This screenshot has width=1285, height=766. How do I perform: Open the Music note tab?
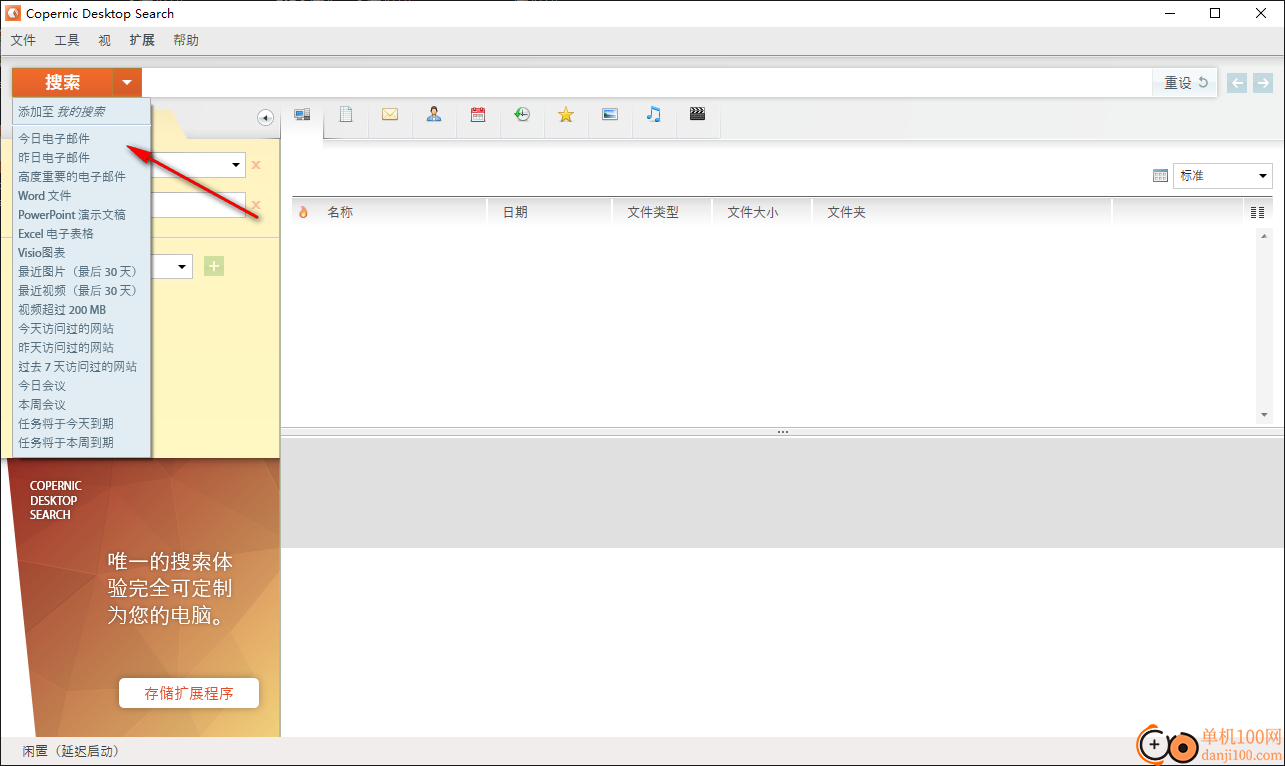tap(654, 114)
